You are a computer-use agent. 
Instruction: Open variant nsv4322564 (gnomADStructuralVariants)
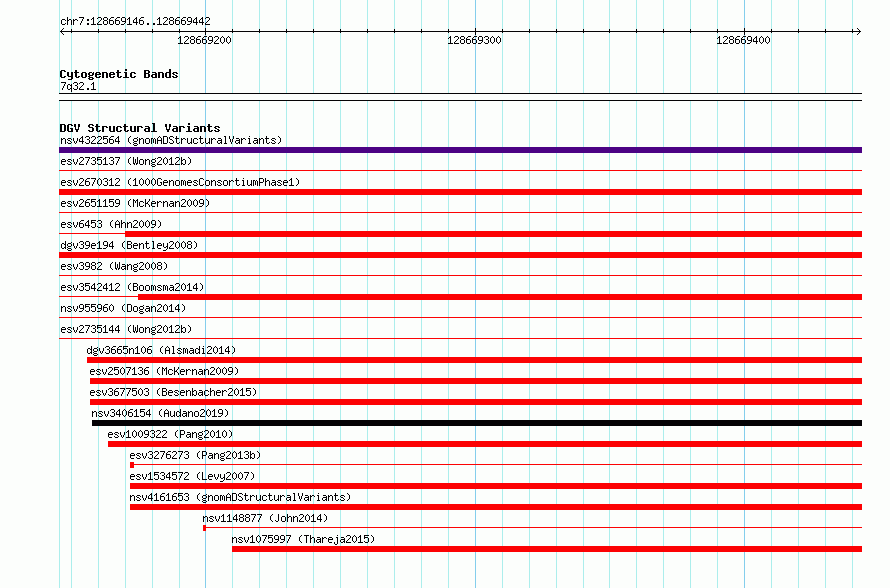click(x=171, y=140)
